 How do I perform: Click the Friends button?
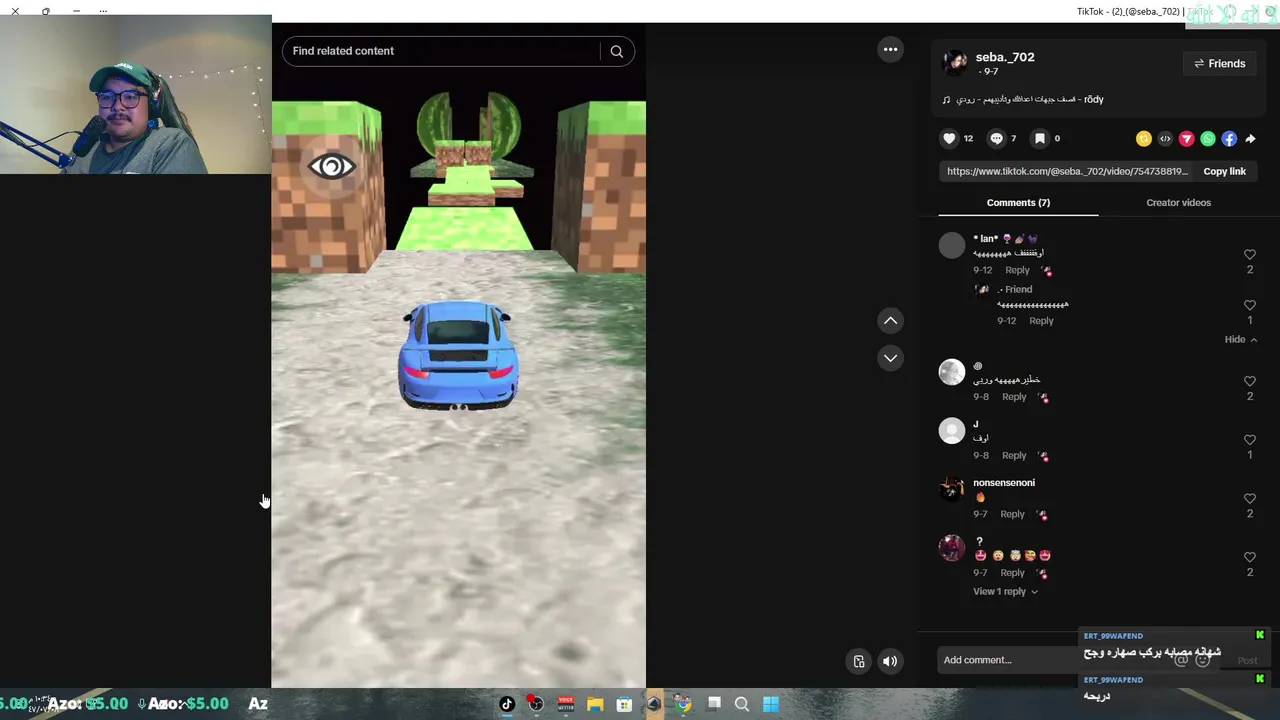click(1219, 63)
